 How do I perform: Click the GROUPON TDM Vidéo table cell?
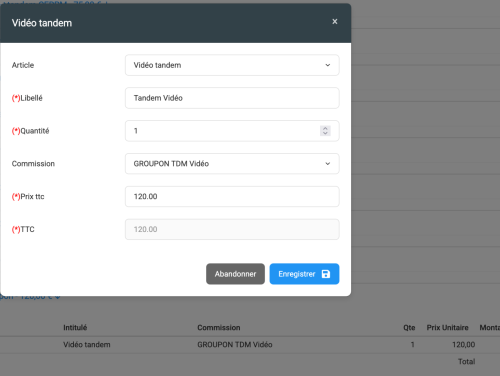(x=235, y=345)
